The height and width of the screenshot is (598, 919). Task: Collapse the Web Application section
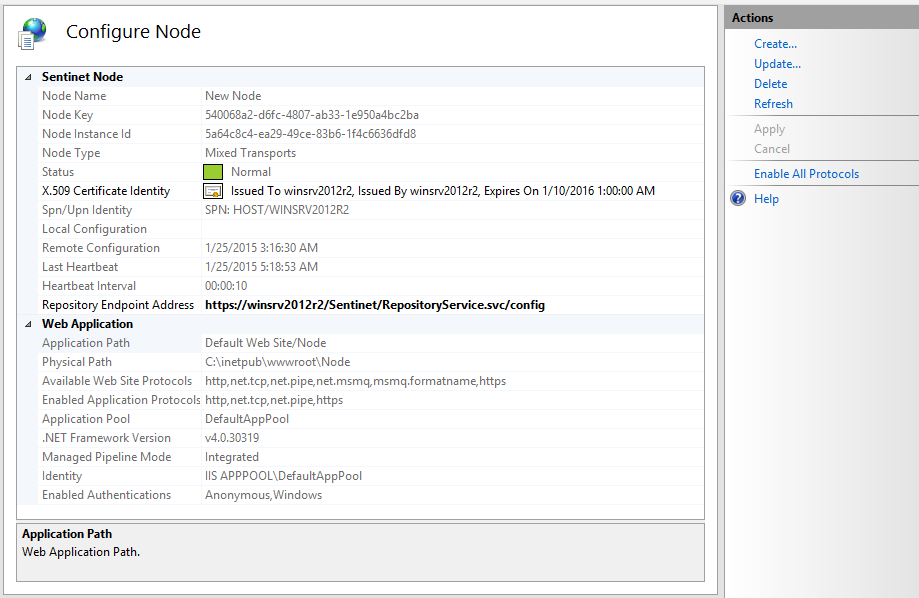coord(28,324)
